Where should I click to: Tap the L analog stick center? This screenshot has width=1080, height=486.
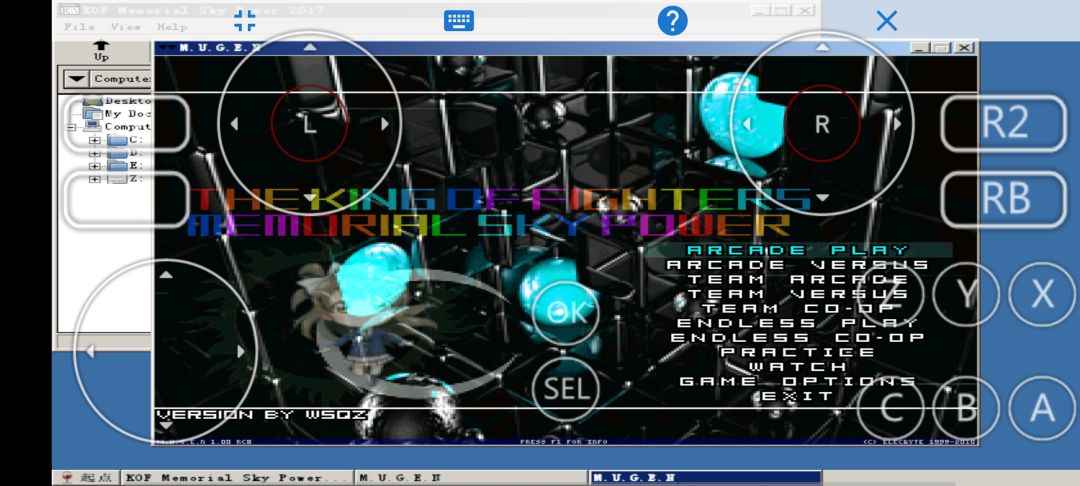coord(309,124)
